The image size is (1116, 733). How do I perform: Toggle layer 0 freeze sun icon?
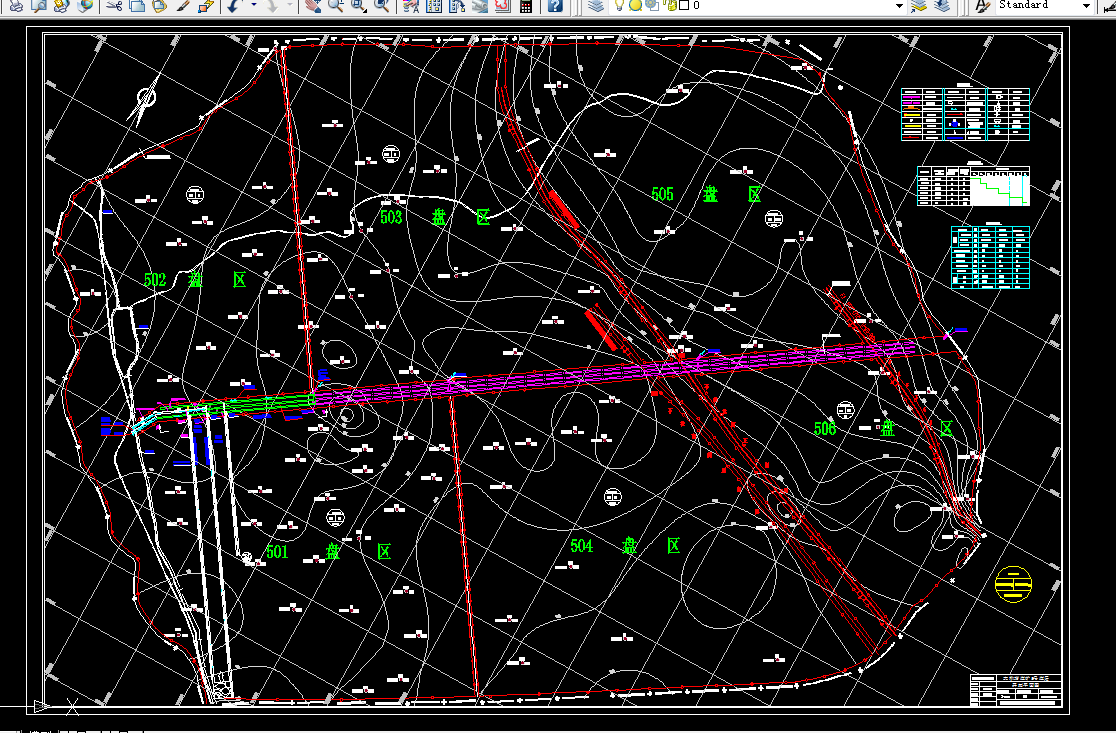[x=635, y=6]
